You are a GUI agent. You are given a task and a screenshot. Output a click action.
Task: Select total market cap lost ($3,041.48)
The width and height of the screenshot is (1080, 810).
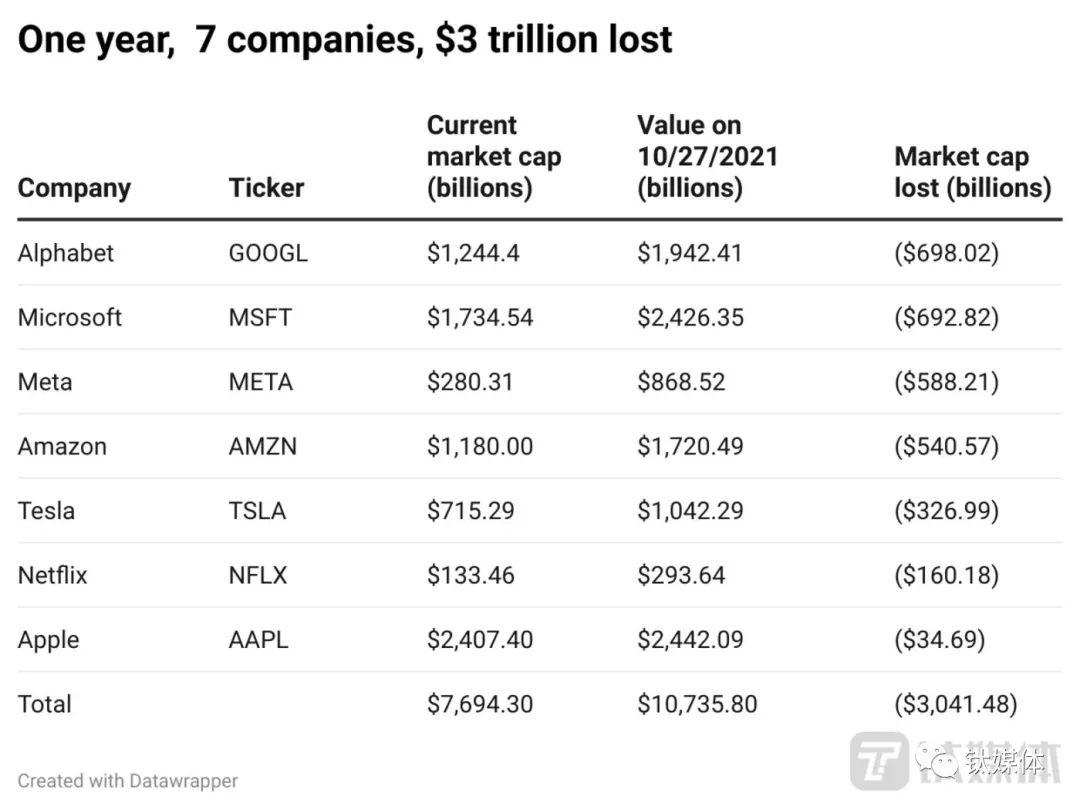tap(955, 704)
